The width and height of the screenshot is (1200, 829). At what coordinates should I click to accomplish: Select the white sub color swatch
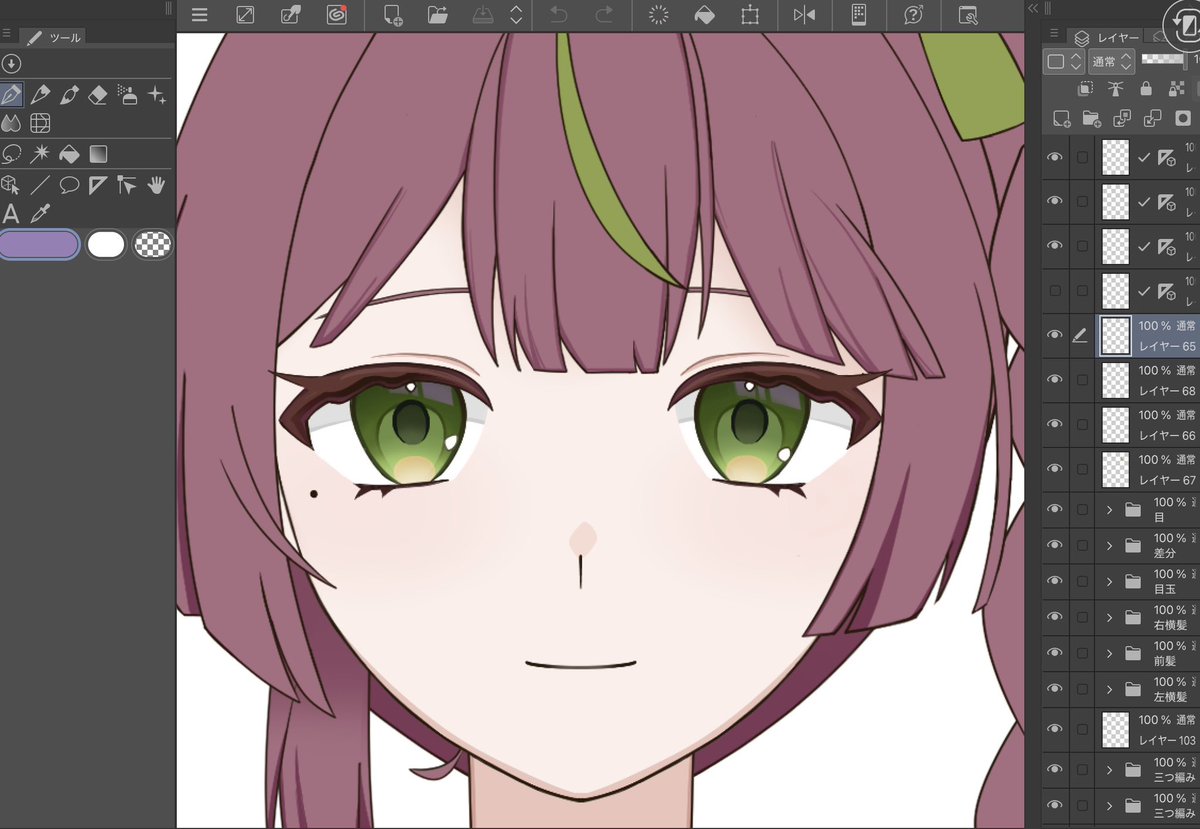[106, 245]
